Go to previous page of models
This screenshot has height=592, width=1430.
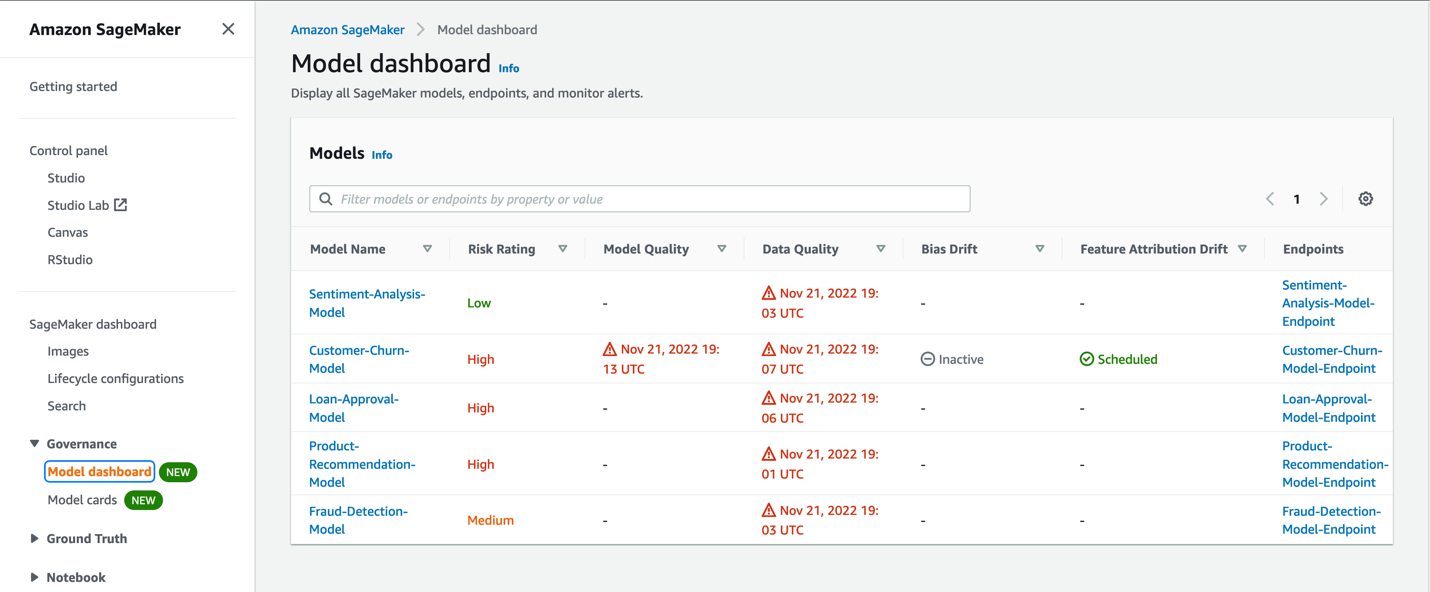(x=1270, y=199)
